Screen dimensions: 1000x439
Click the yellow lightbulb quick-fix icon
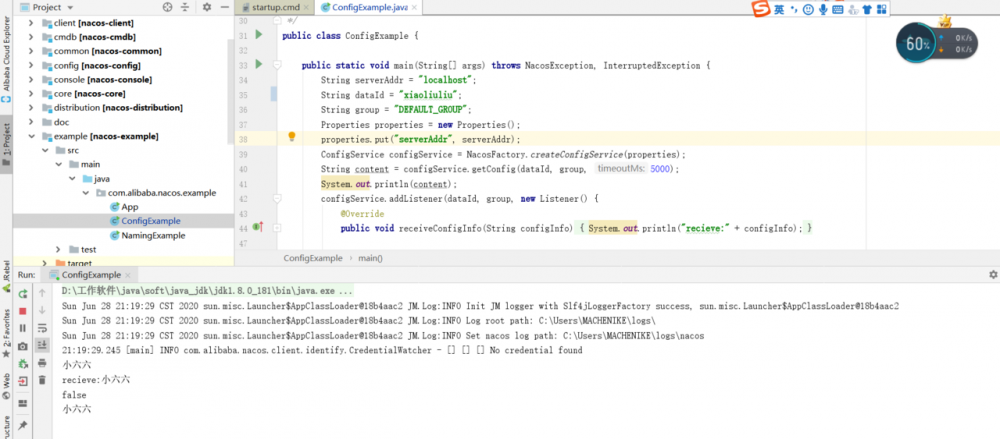[292, 137]
